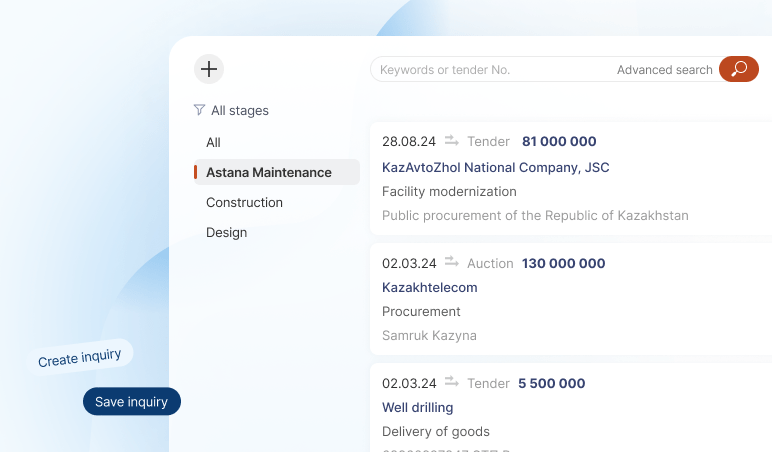The width and height of the screenshot is (772, 452).
Task: Focus the keywords or tender No. field
Action: point(490,70)
